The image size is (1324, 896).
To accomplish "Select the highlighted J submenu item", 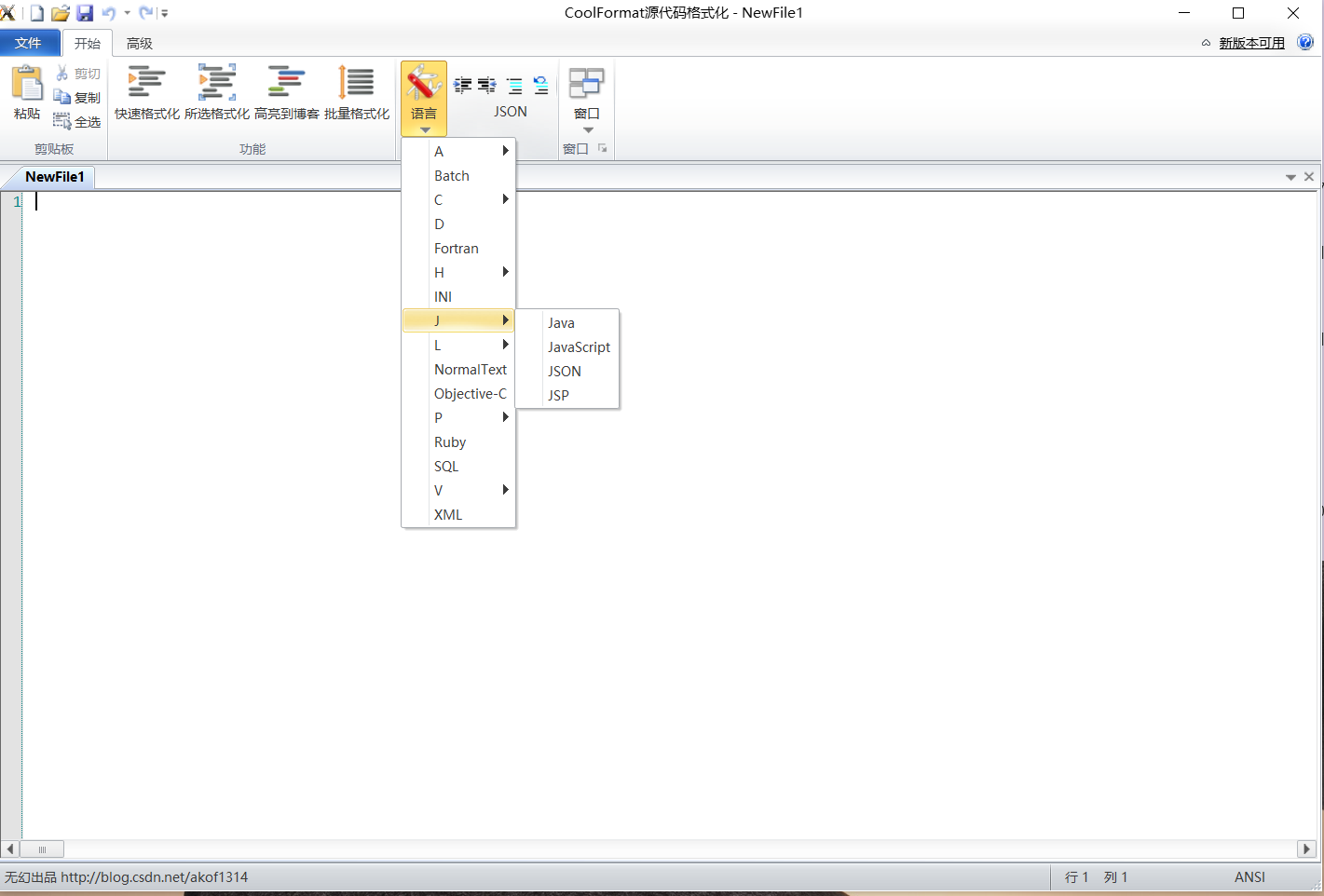I will (458, 320).
